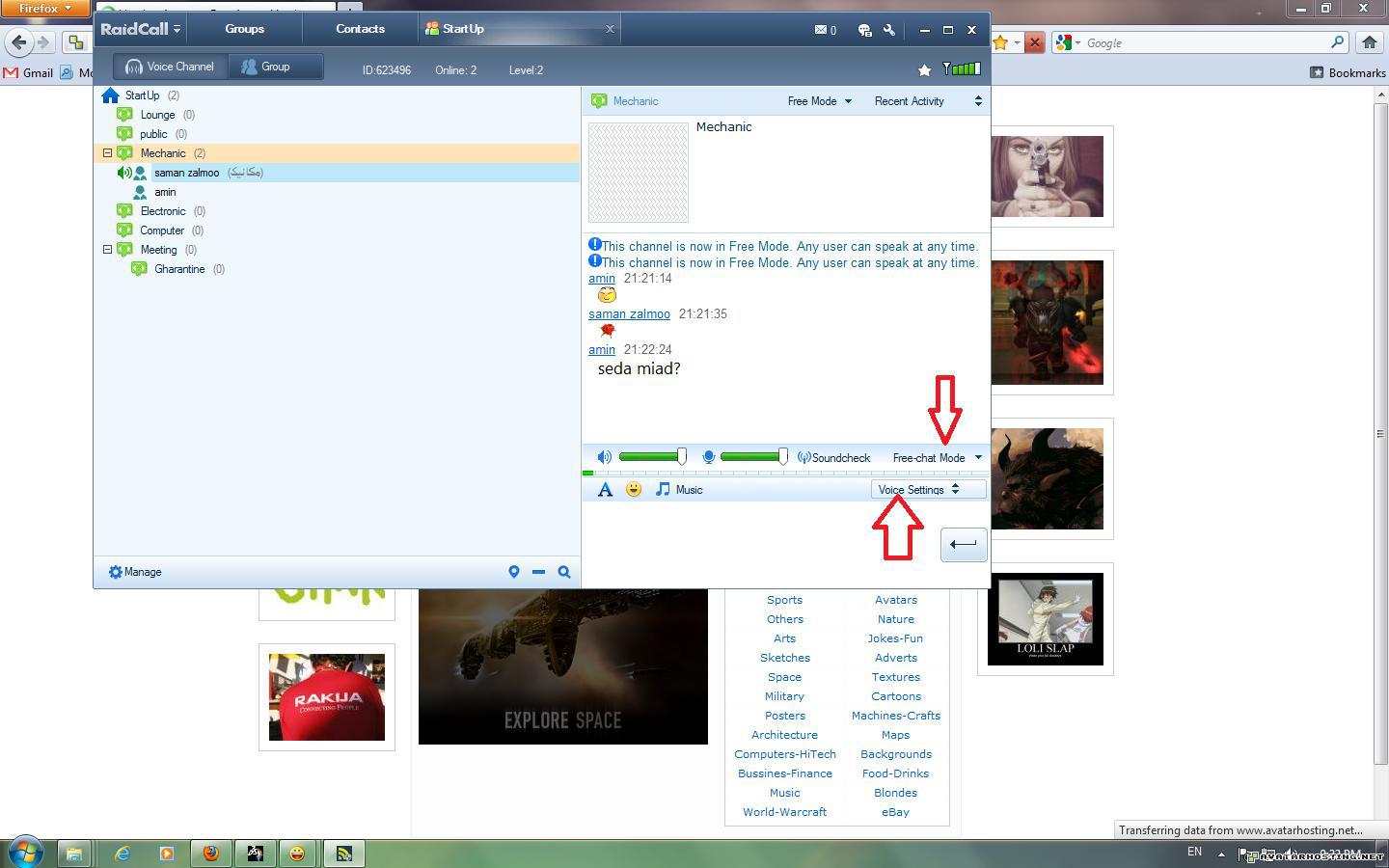
Task: Click the microphone icon in the chat bar
Action: (709, 456)
